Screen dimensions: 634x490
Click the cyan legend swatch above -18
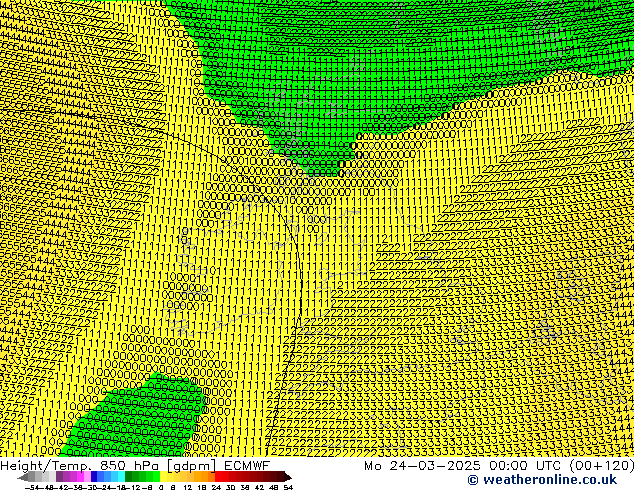(121, 476)
